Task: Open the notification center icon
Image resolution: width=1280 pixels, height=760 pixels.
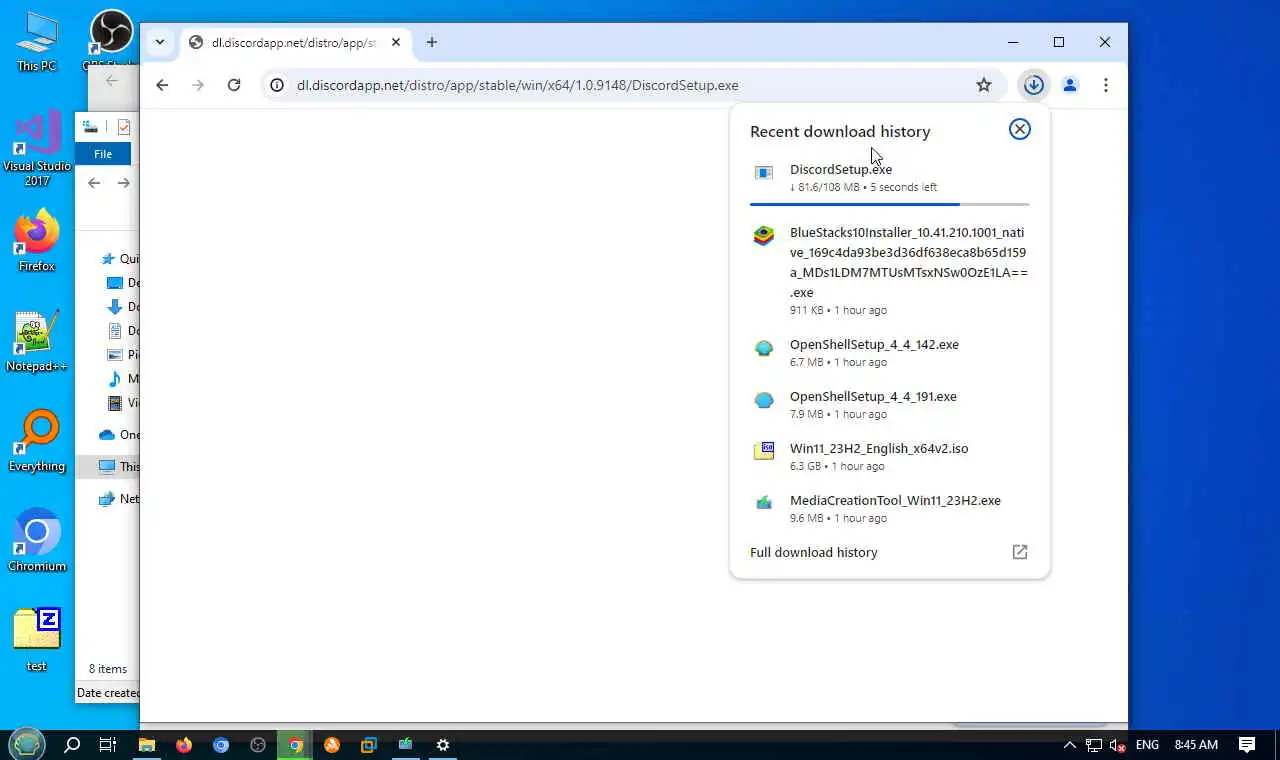Action: pos(1247,745)
